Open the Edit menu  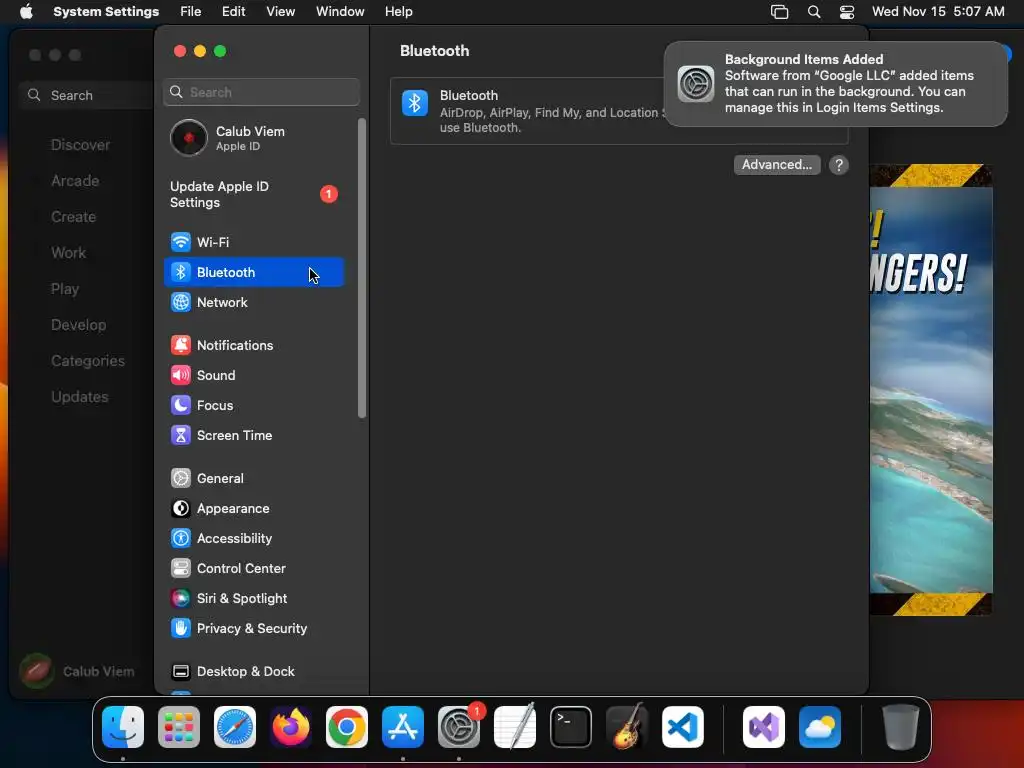click(234, 12)
